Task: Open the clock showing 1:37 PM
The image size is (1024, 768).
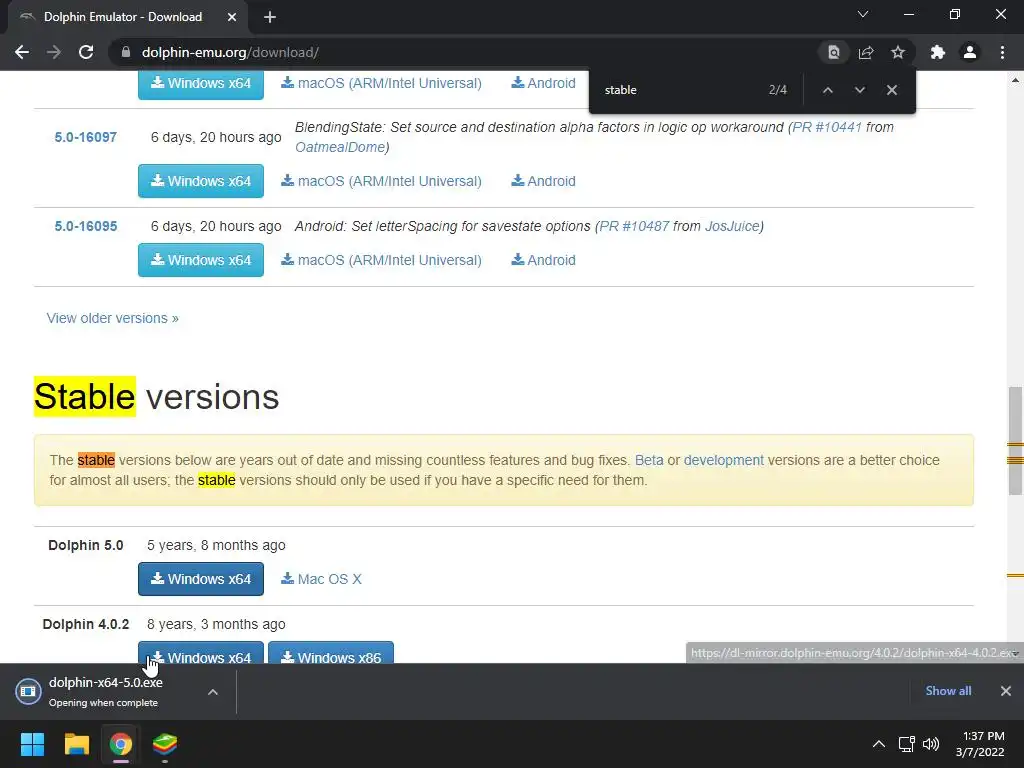Action: tap(981, 744)
